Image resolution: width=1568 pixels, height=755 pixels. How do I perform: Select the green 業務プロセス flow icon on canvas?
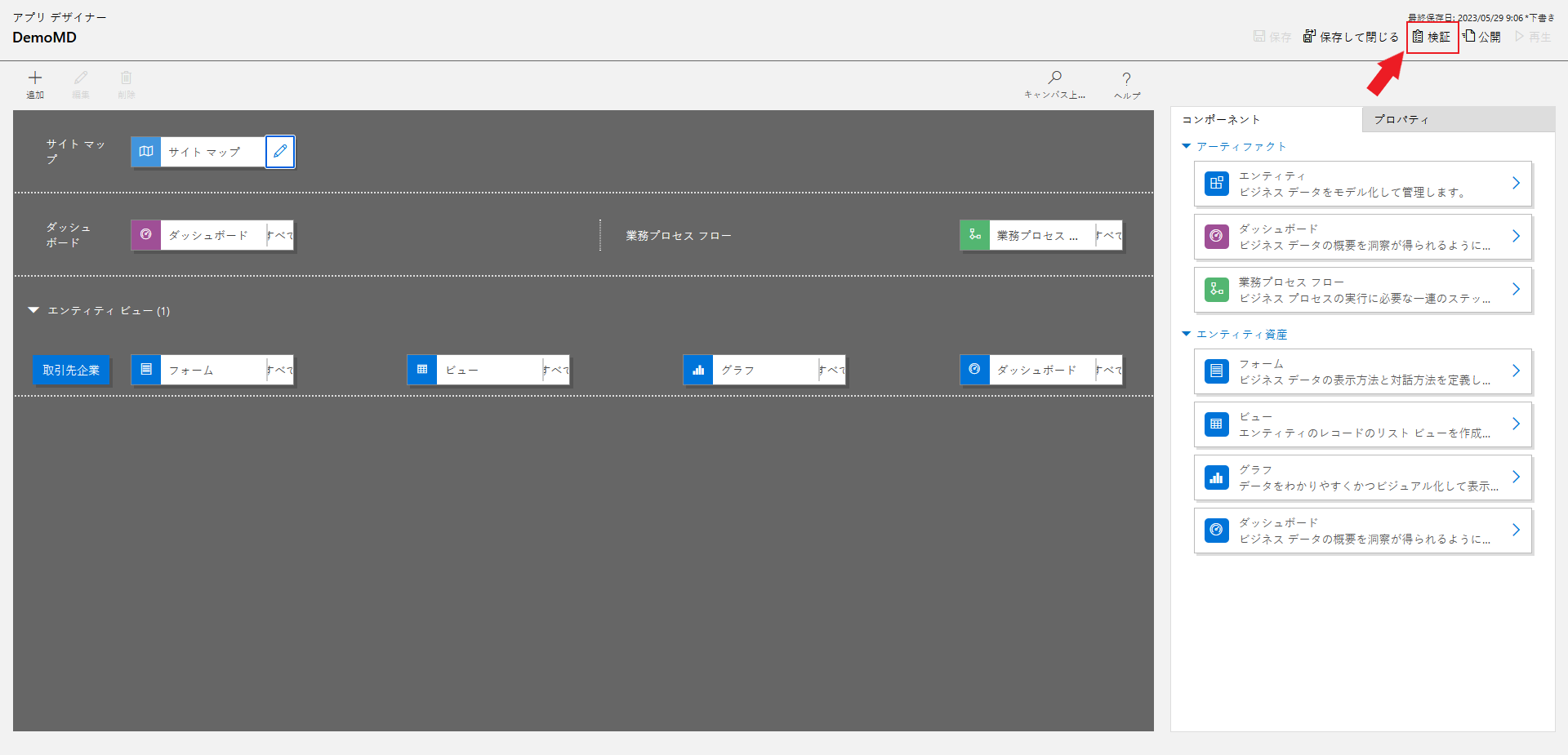click(975, 235)
